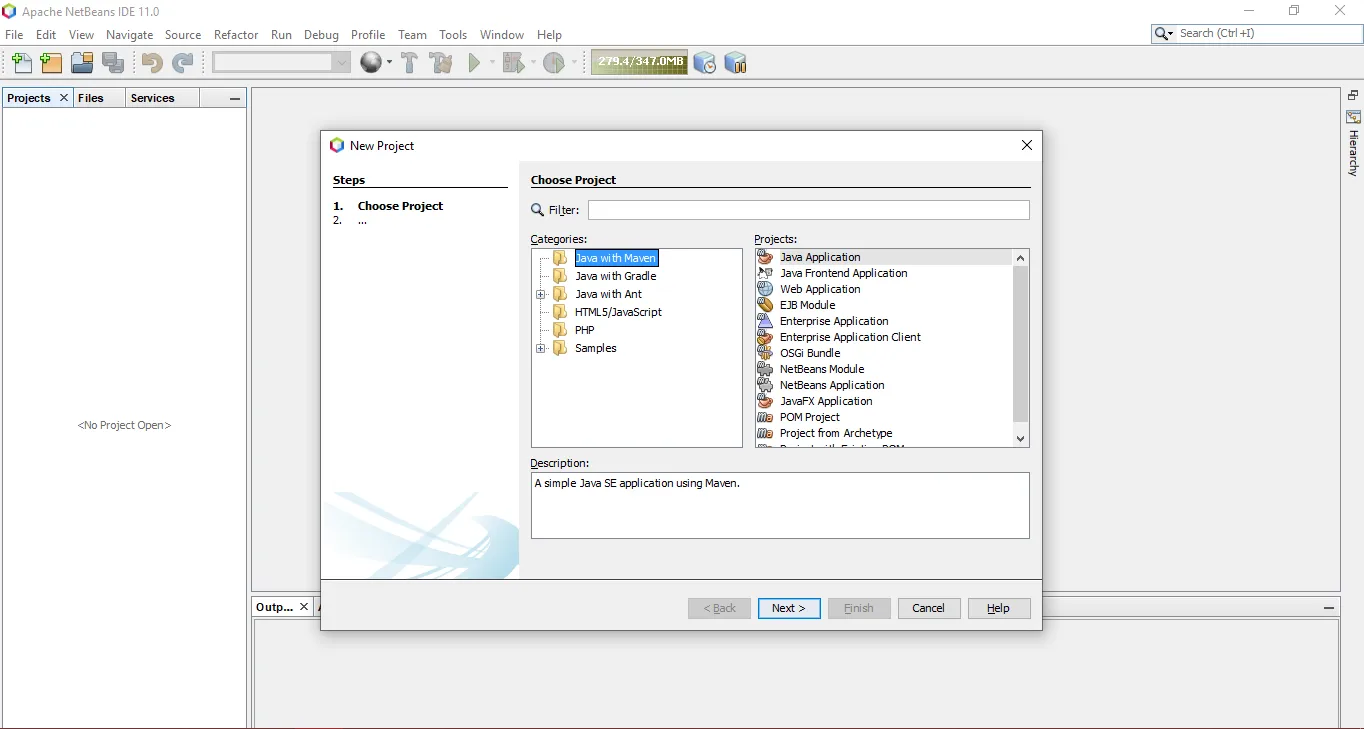This screenshot has height=729, width=1364.
Task: Expand the Samples category
Action: pyautogui.click(x=541, y=348)
